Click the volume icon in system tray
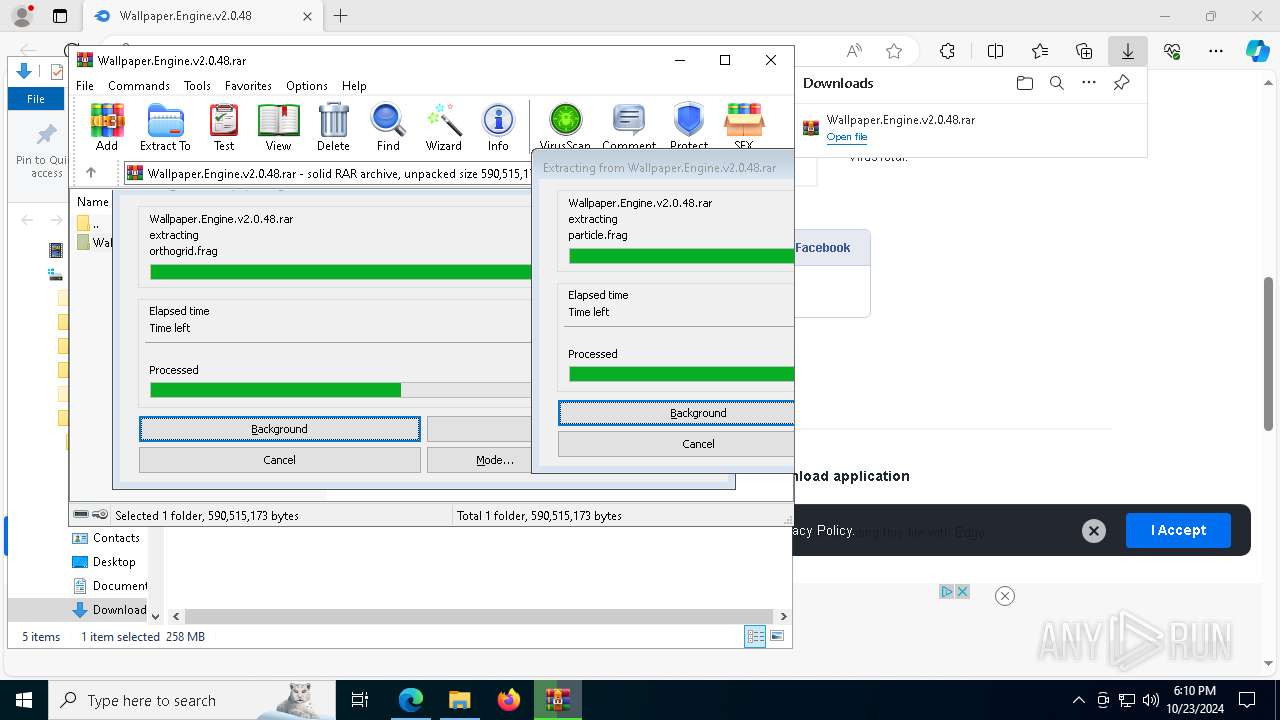This screenshot has width=1280, height=720. click(1151, 700)
